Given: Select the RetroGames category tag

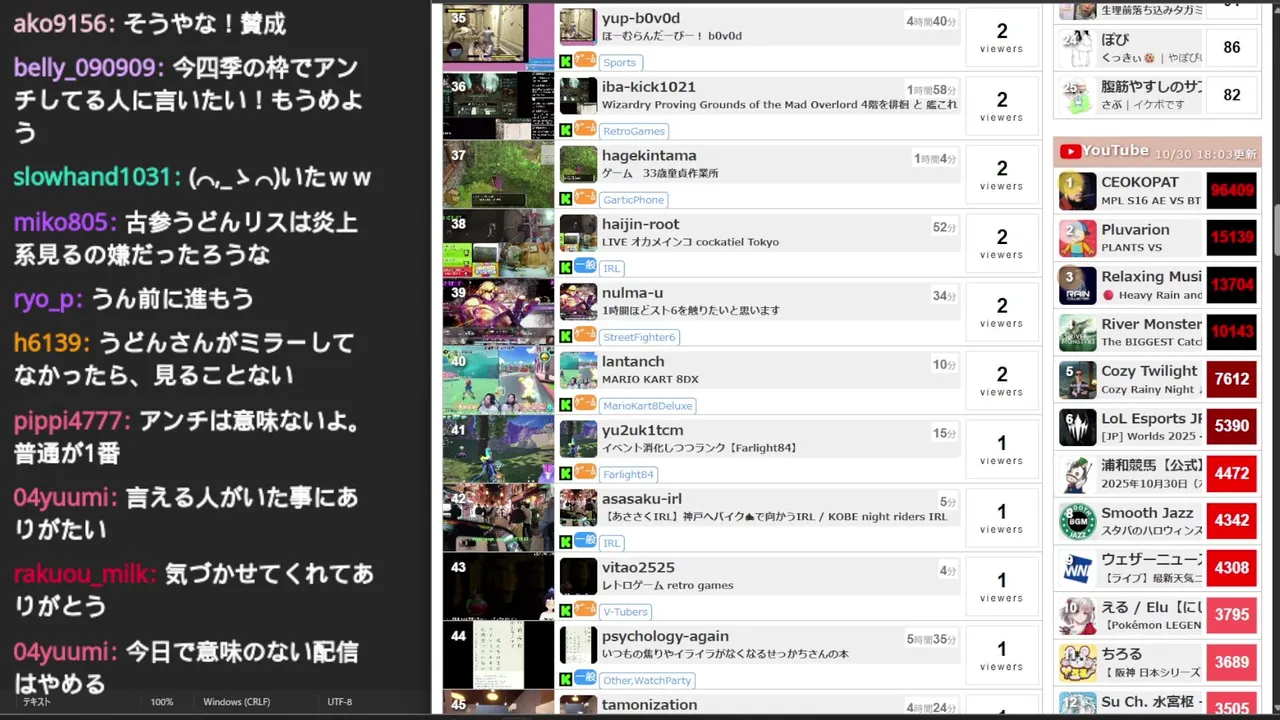Looking at the screenshot, I should 634,131.
